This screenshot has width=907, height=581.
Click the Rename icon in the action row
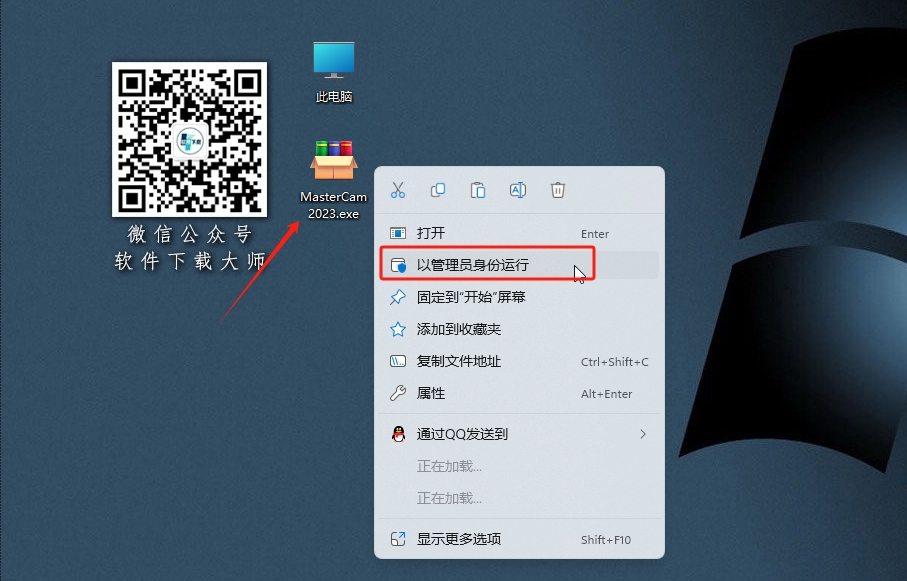coord(518,190)
